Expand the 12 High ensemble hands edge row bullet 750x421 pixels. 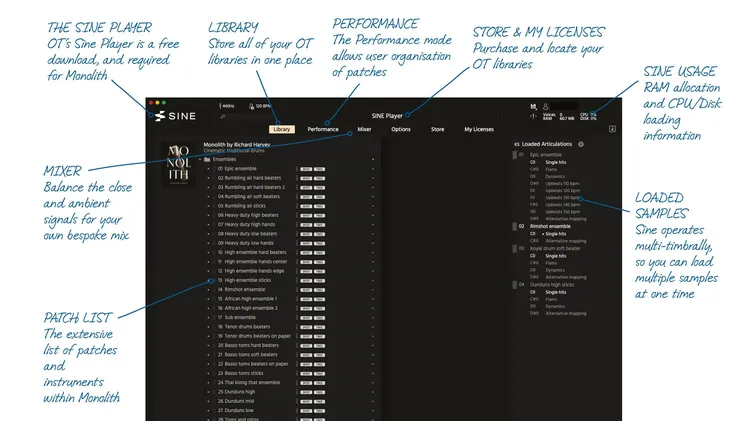[x=209, y=271]
